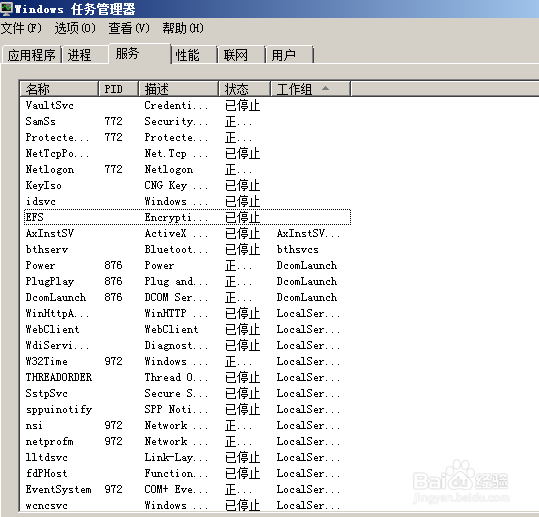Select the W32Time service row
This screenshot has width=539, height=517.
187,361
